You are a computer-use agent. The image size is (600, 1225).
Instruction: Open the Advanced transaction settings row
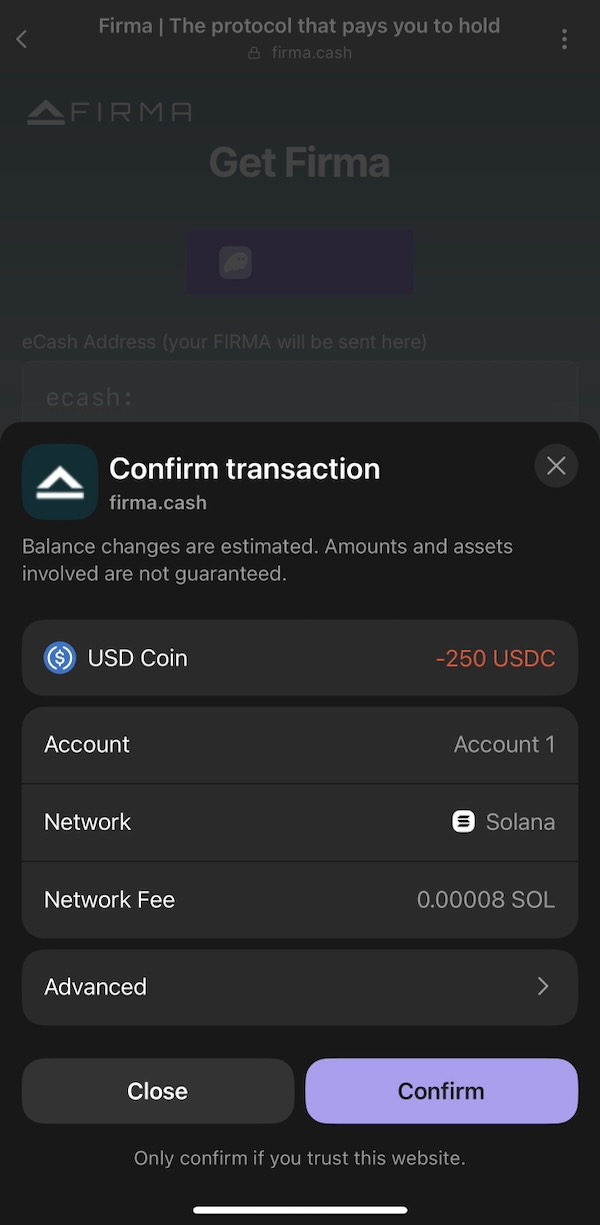click(300, 987)
